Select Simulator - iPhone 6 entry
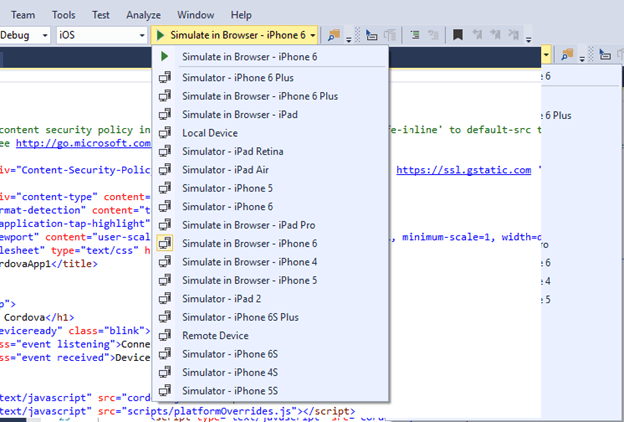 [x=270, y=207]
